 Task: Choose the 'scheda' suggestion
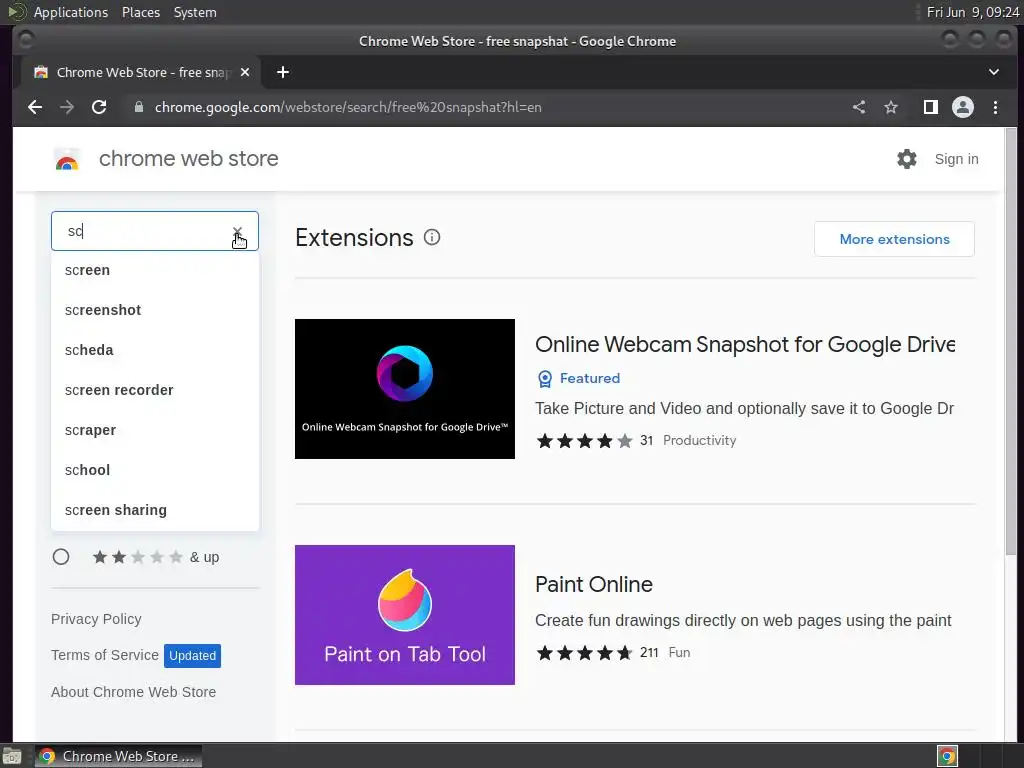[x=155, y=350]
